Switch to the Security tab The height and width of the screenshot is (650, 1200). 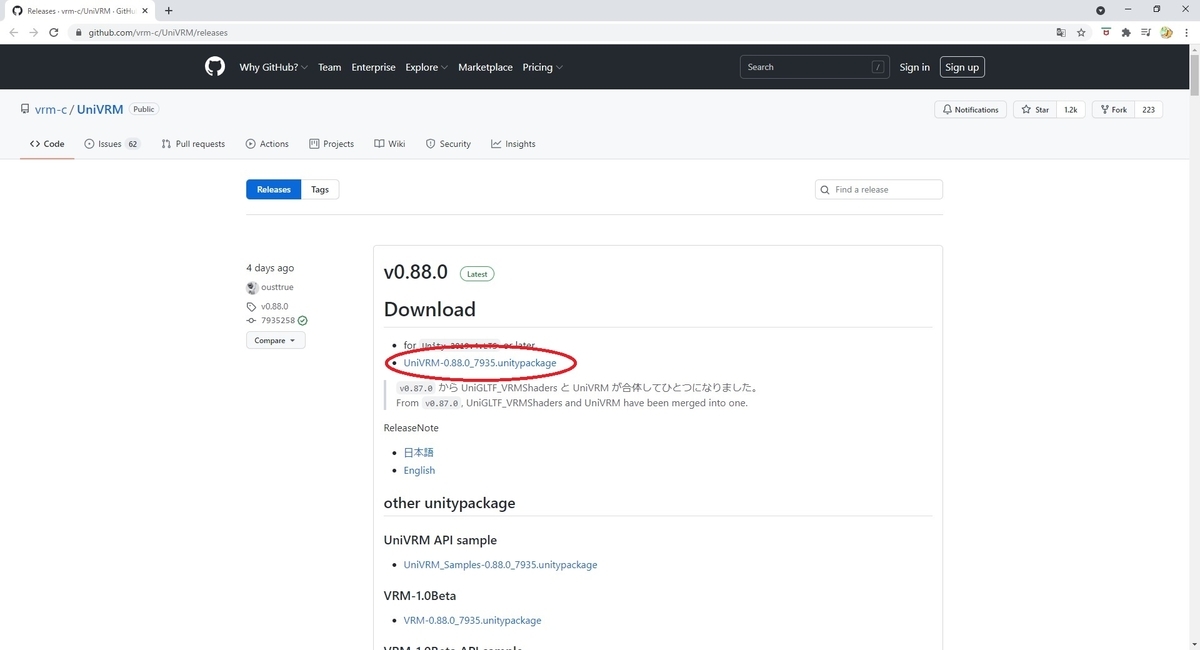[x=448, y=144]
